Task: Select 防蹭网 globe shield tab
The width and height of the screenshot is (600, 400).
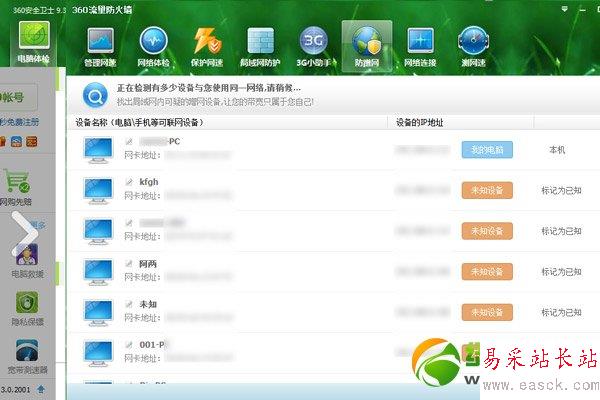Action: tap(367, 46)
